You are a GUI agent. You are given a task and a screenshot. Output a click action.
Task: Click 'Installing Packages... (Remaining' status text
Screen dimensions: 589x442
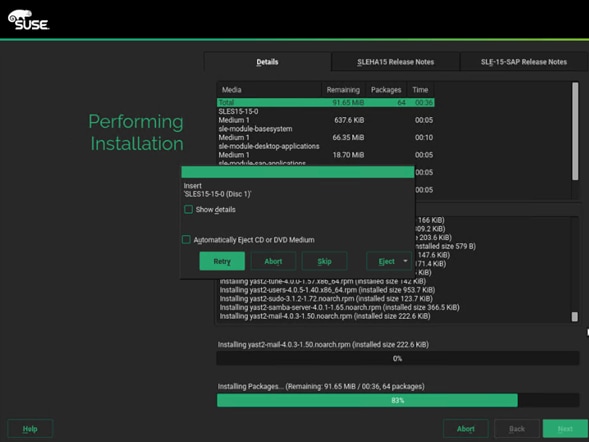pyautogui.click(x=321, y=386)
